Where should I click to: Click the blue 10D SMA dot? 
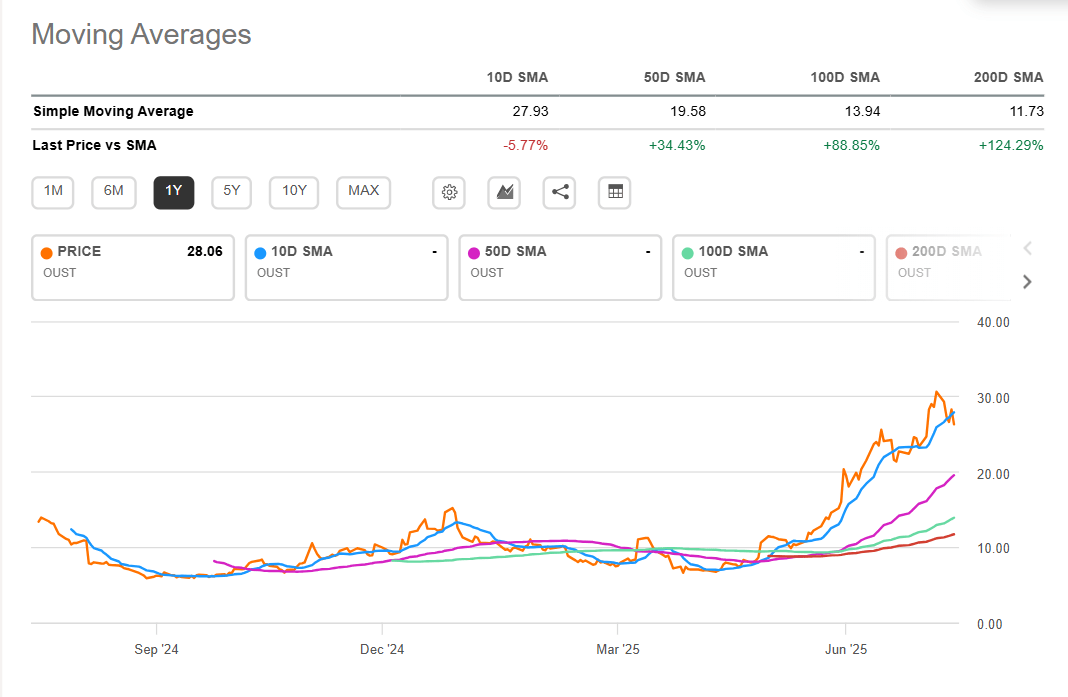(x=258, y=251)
